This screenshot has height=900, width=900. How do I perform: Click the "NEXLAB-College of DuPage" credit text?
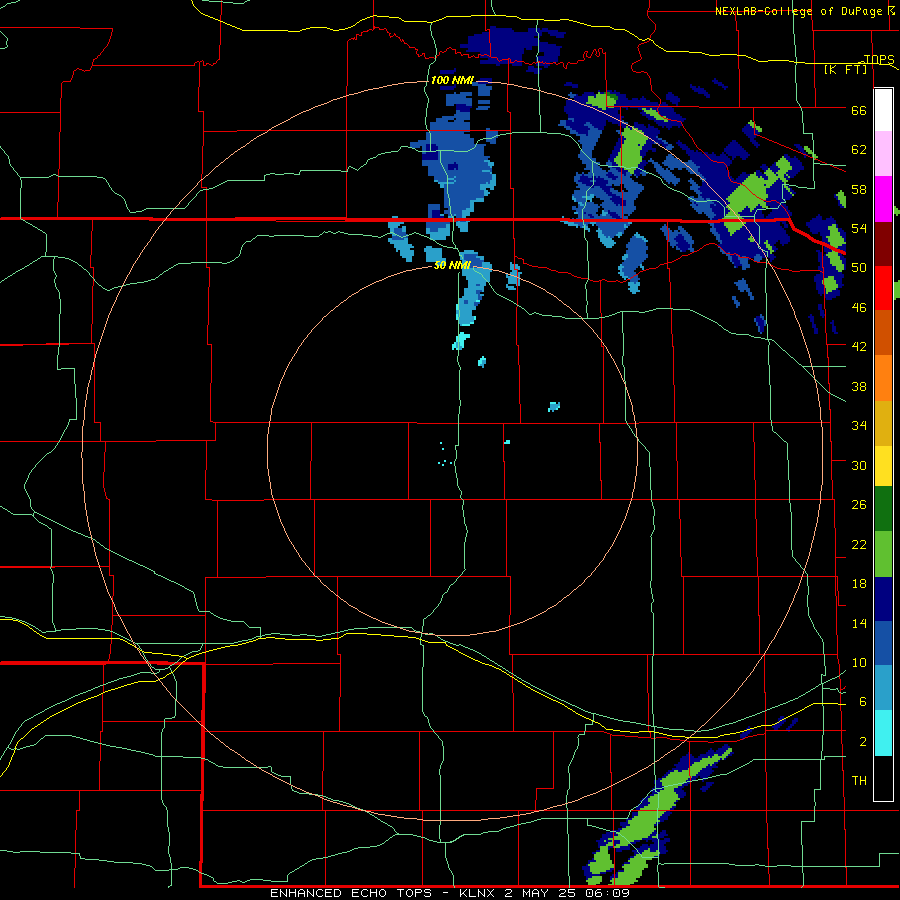[798, 11]
